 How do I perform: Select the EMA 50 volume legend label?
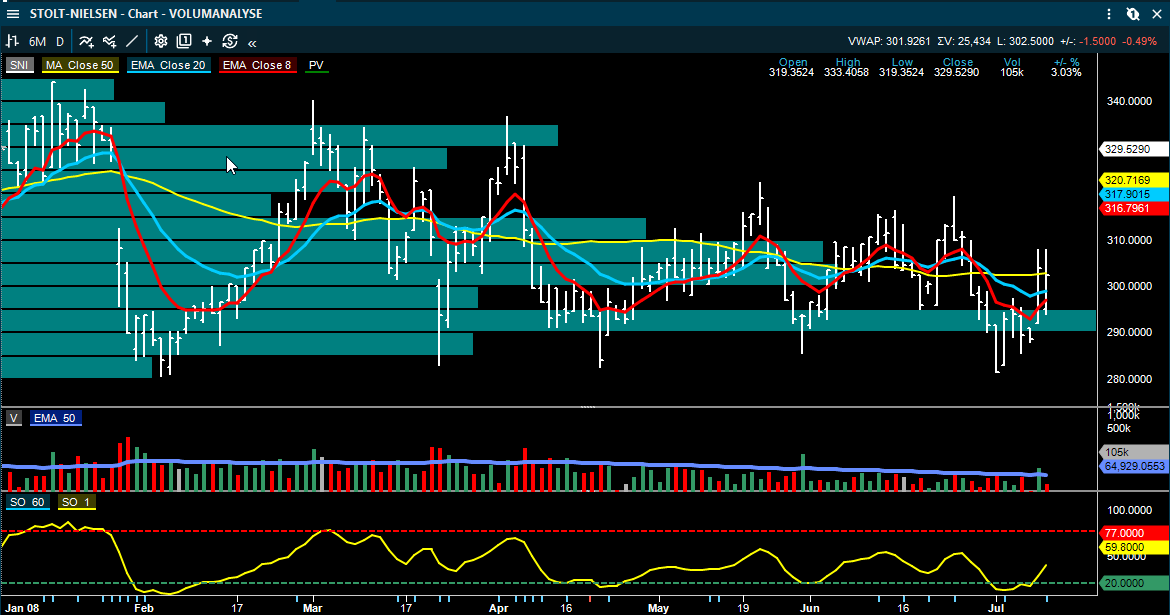tap(54, 418)
